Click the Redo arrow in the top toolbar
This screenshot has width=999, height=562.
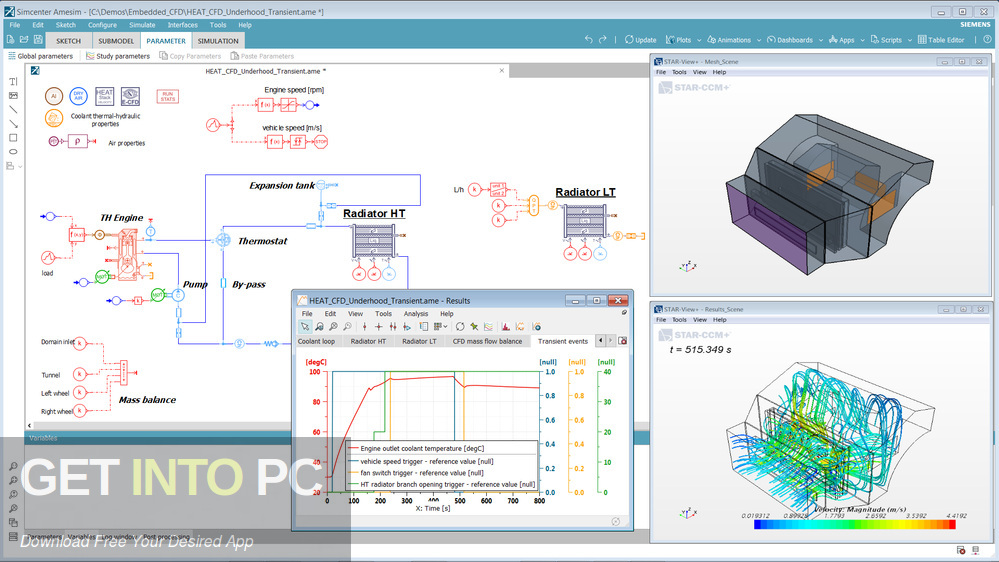point(603,40)
